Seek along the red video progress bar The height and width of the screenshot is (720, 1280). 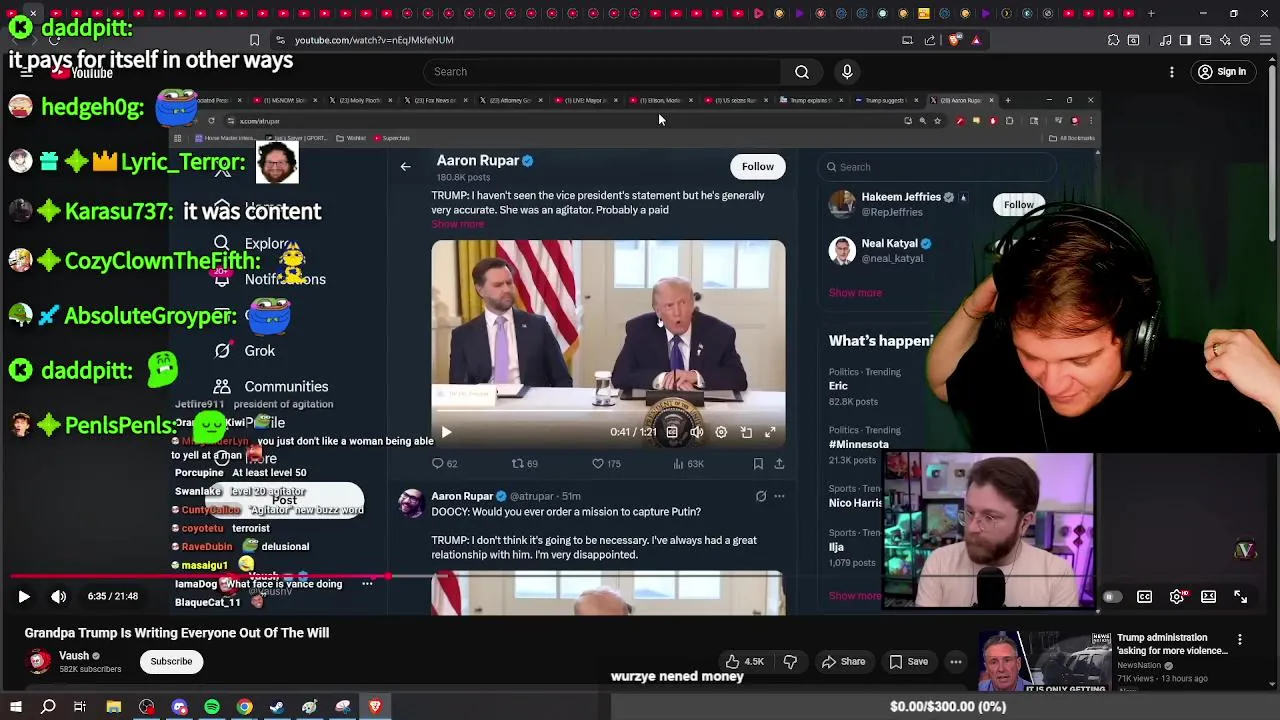[x=640, y=577]
